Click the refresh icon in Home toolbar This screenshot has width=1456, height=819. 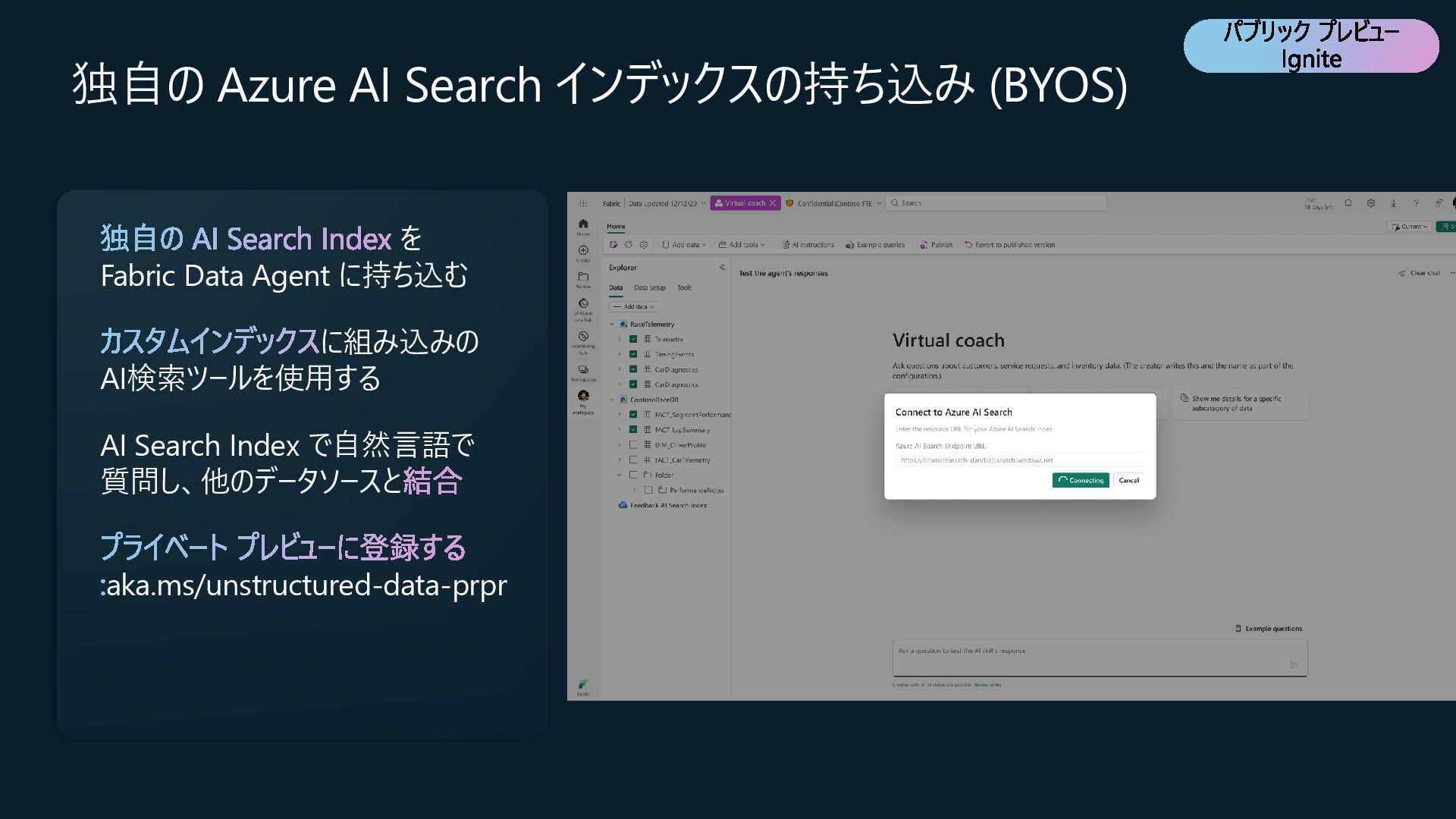[x=628, y=245]
